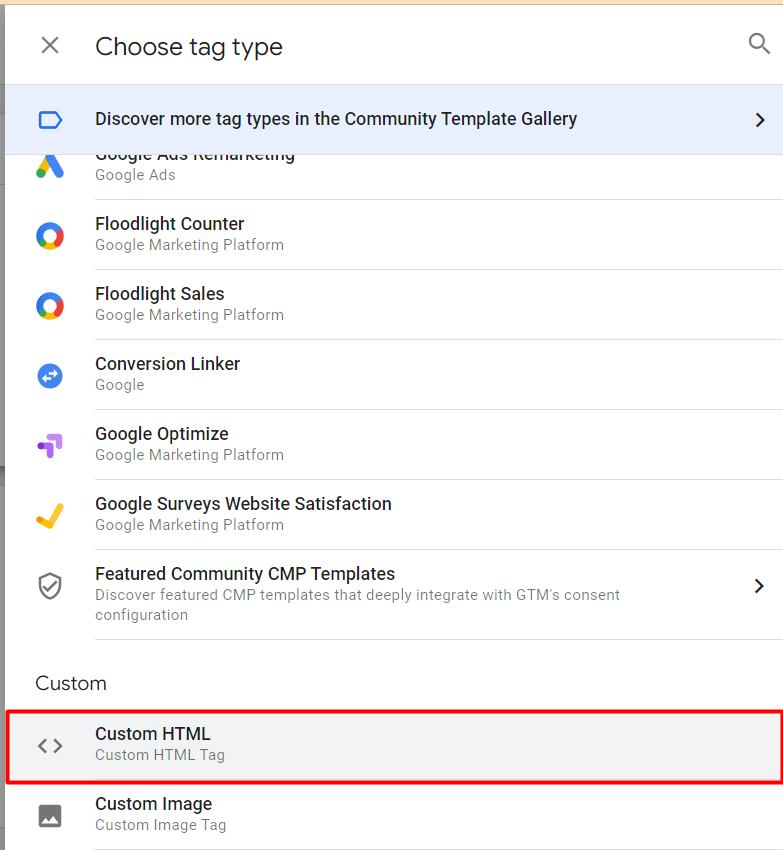Viewport: 783px width, 850px height.
Task: Pick the Conversion Linker tag entry
Action: (x=394, y=375)
